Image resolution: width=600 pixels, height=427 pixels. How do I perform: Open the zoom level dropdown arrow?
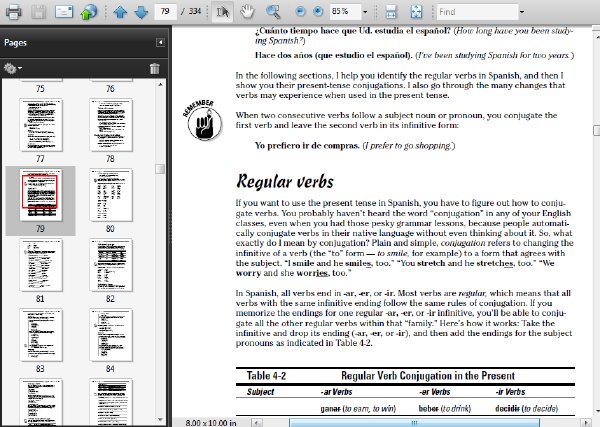point(365,12)
